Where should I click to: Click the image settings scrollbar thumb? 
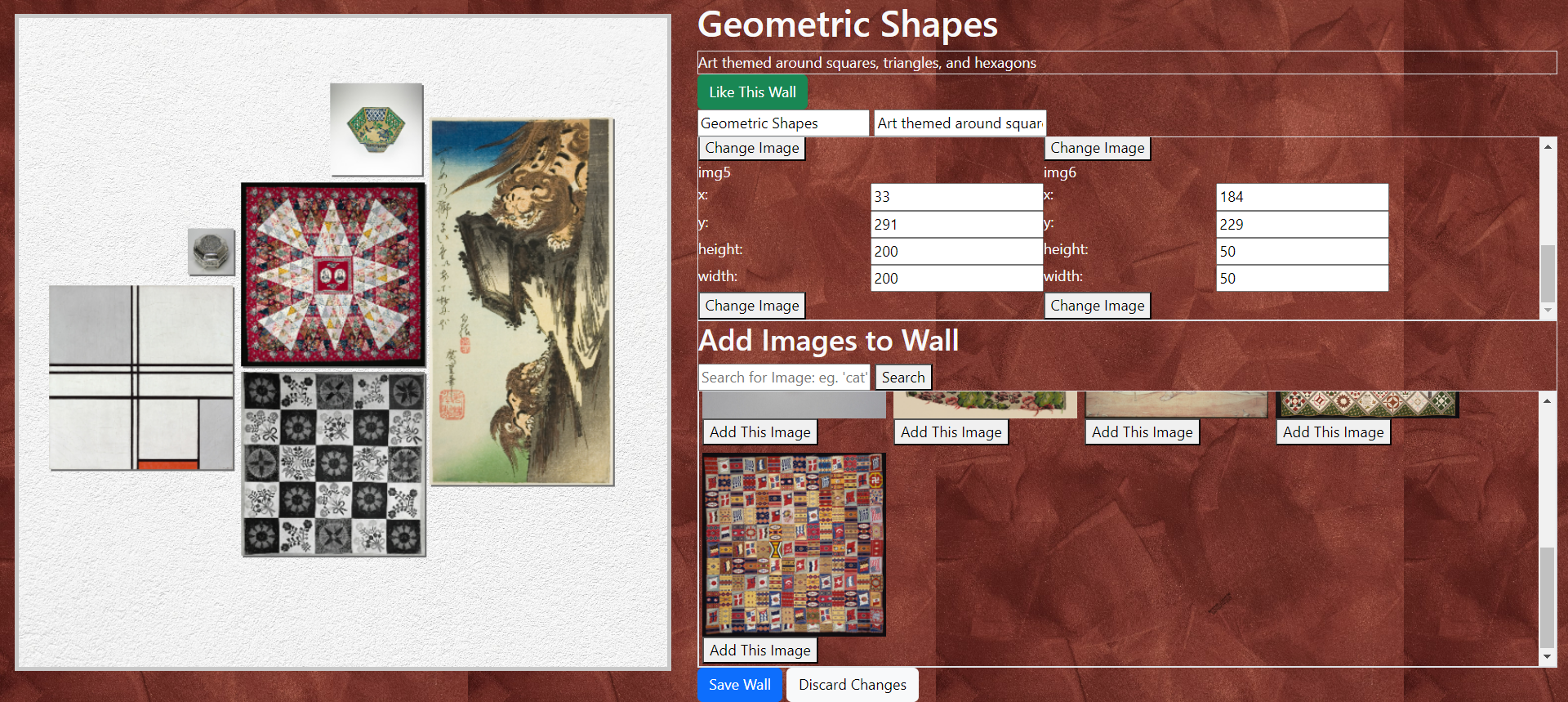pyautogui.click(x=1548, y=273)
